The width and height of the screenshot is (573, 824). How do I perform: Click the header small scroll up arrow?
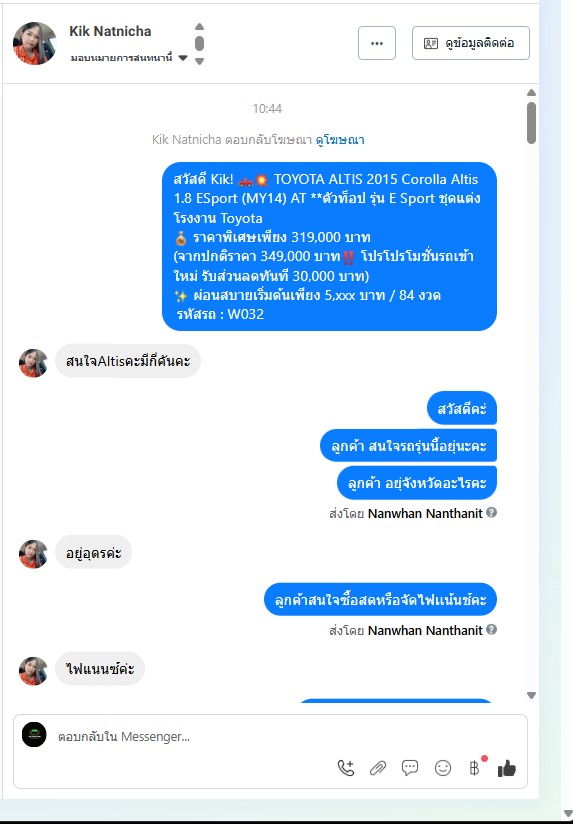click(x=199, y=26)
